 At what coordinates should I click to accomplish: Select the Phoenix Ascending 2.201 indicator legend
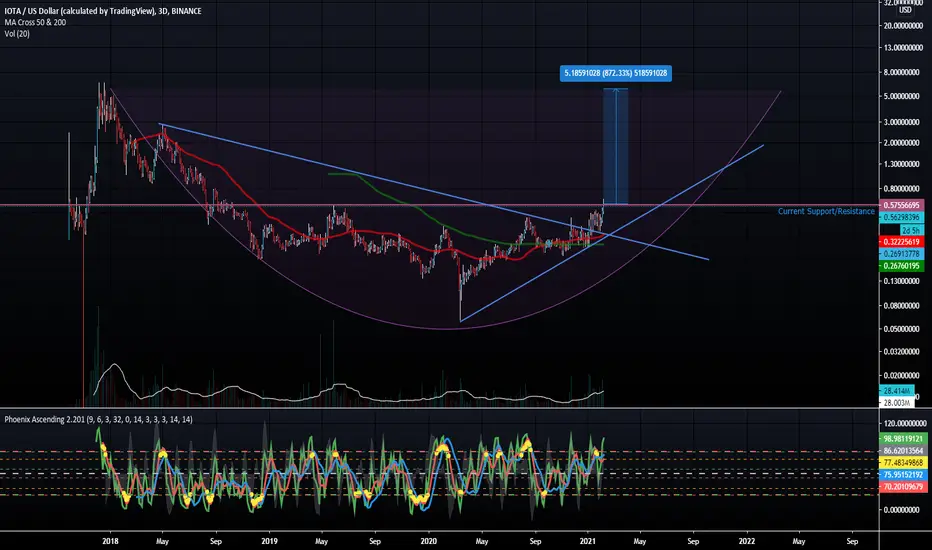click(99, 419)
